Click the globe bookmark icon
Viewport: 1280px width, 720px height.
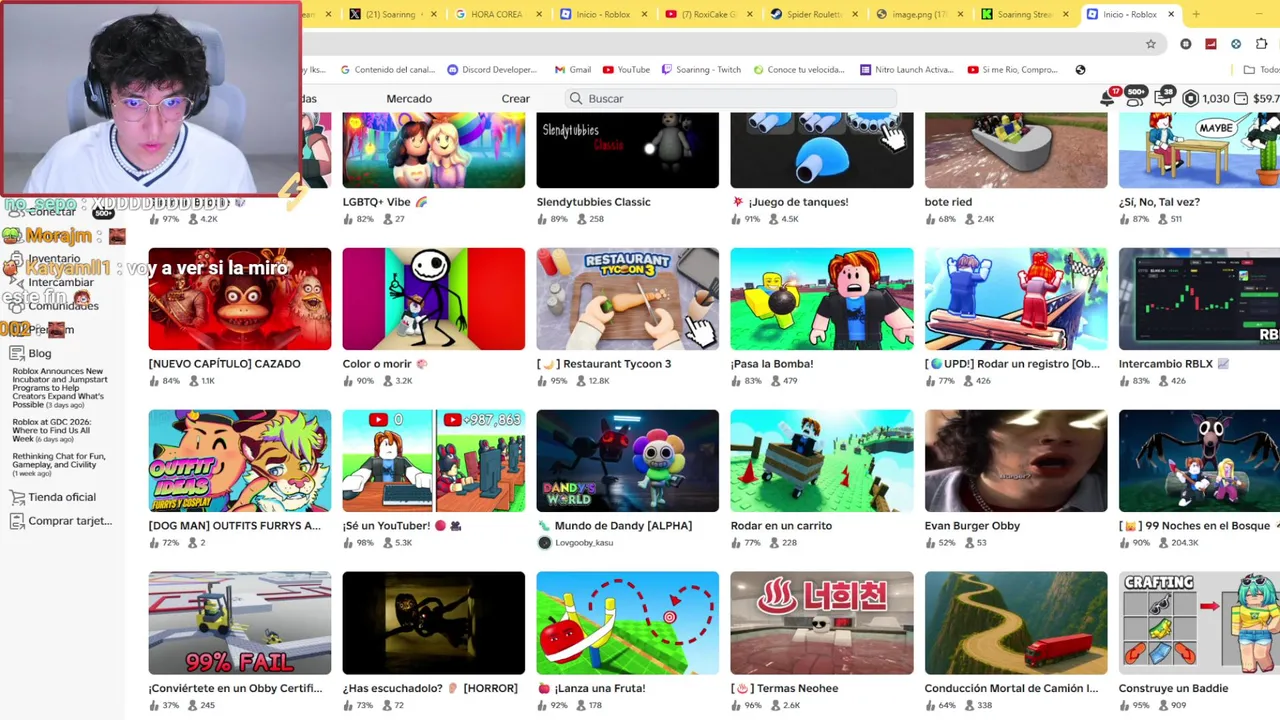point(1080,70)
